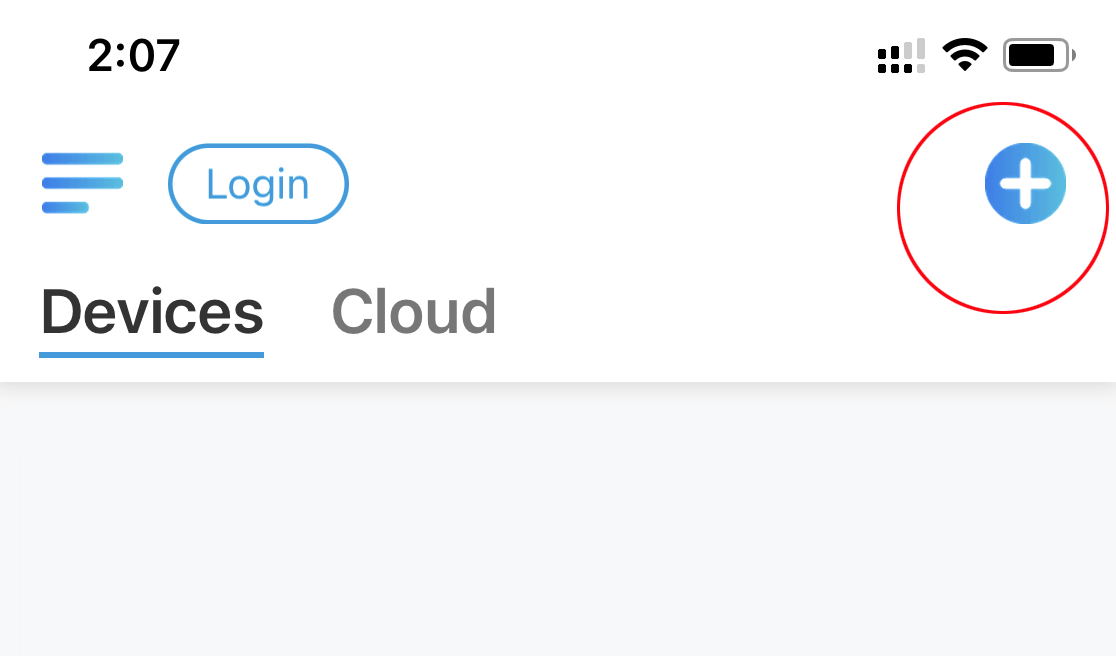This screenshot has width=1116, height=656.
Task: Select the Devices tab
Action: click(x=152, y=312)
